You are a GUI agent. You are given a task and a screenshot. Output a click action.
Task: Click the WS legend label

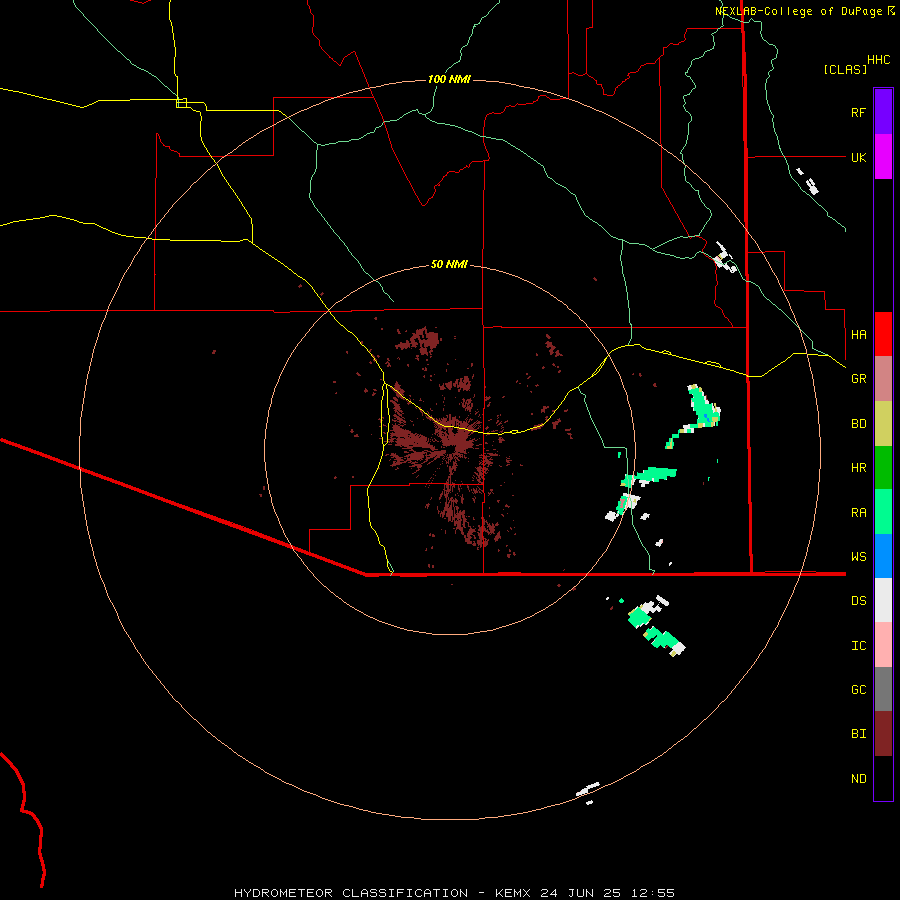pyautogui.click(x=858, y=556)
